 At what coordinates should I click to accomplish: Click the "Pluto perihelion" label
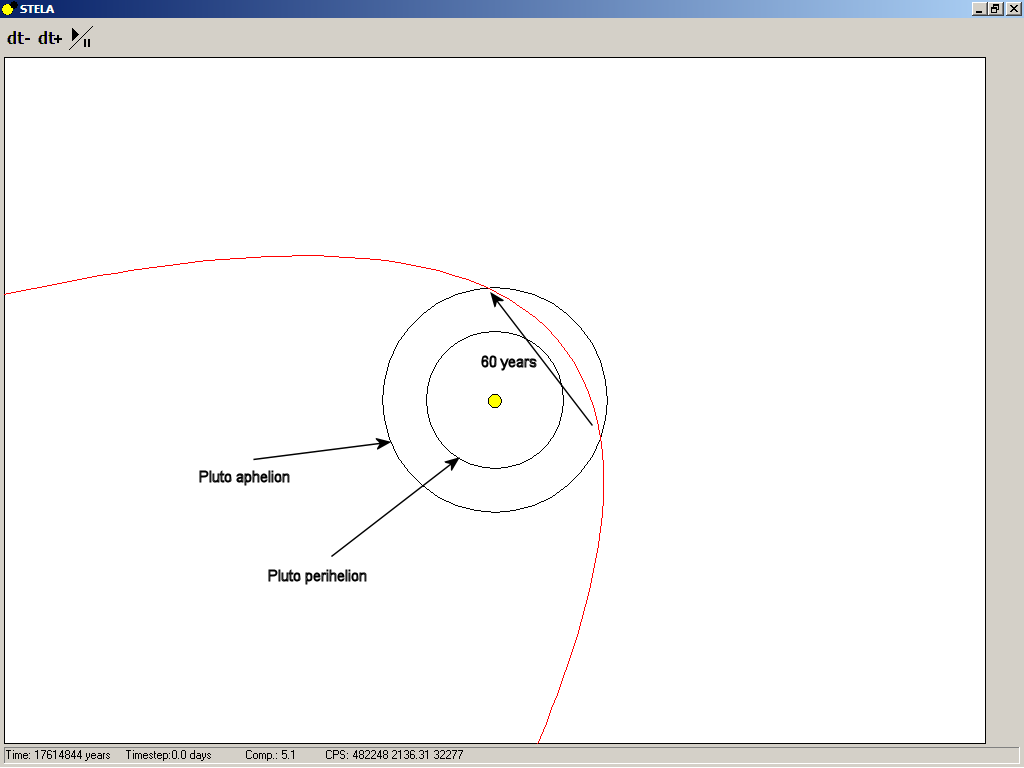[x=317, y=576]
